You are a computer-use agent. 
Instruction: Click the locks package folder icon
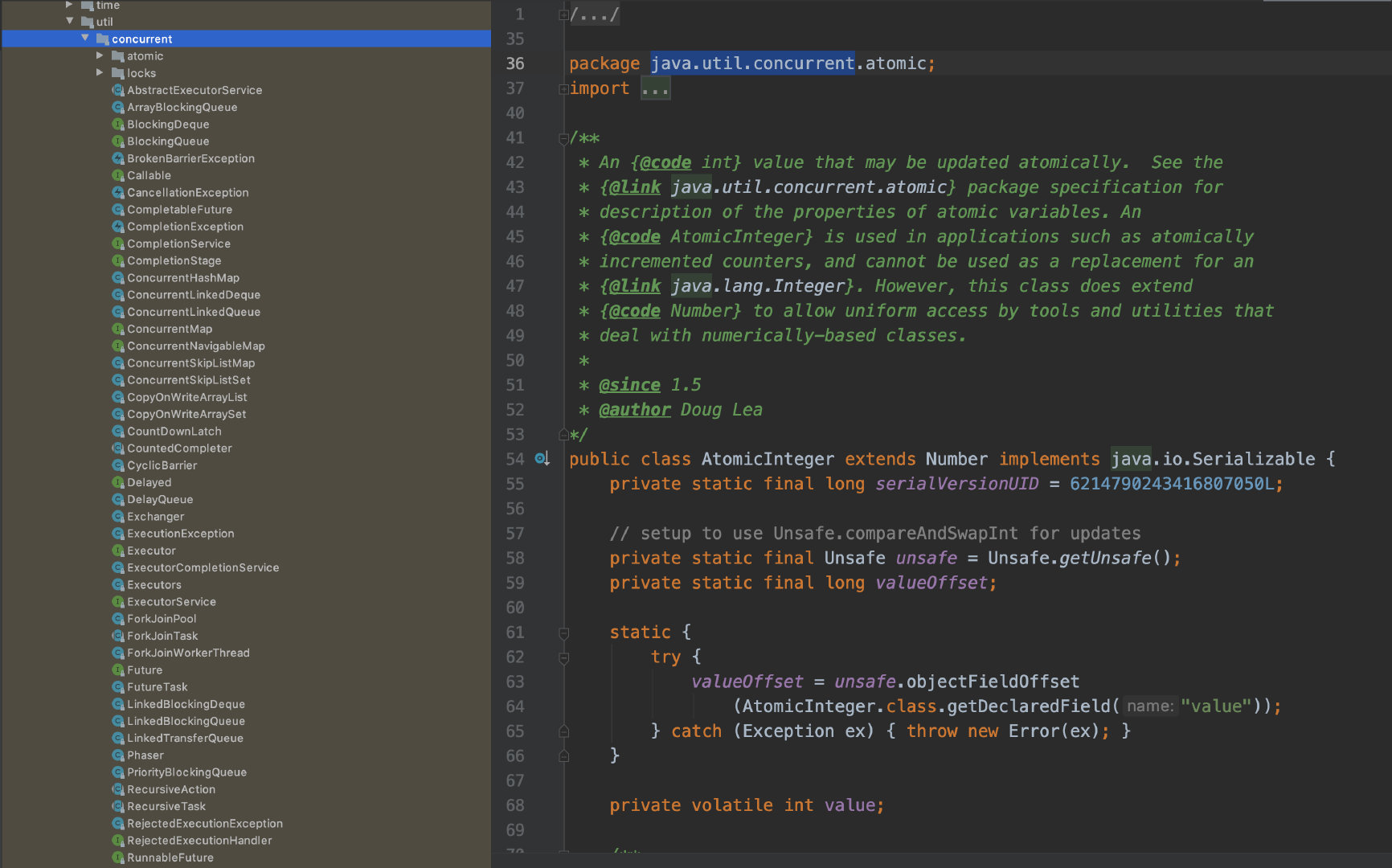117,73
